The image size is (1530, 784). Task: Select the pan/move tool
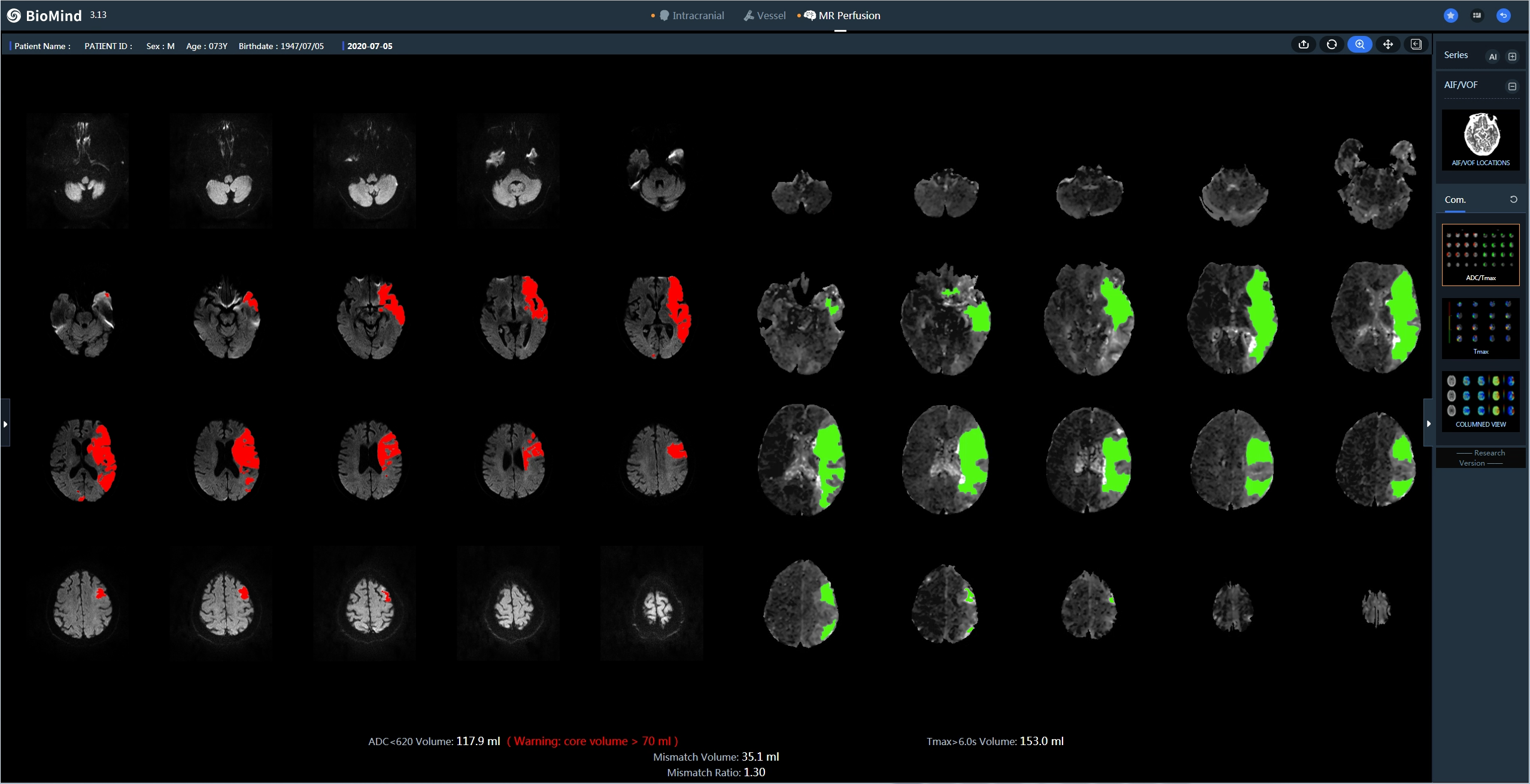1388,45
